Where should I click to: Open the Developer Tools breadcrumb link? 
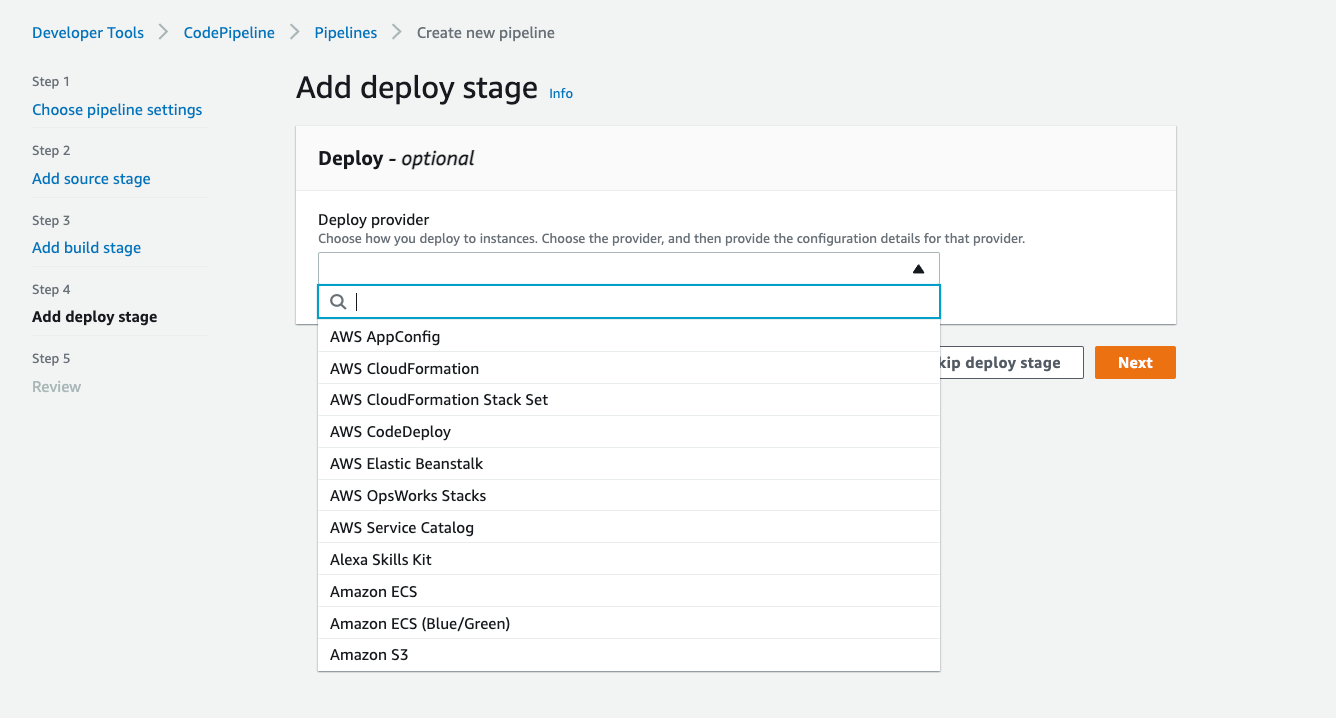88,33
